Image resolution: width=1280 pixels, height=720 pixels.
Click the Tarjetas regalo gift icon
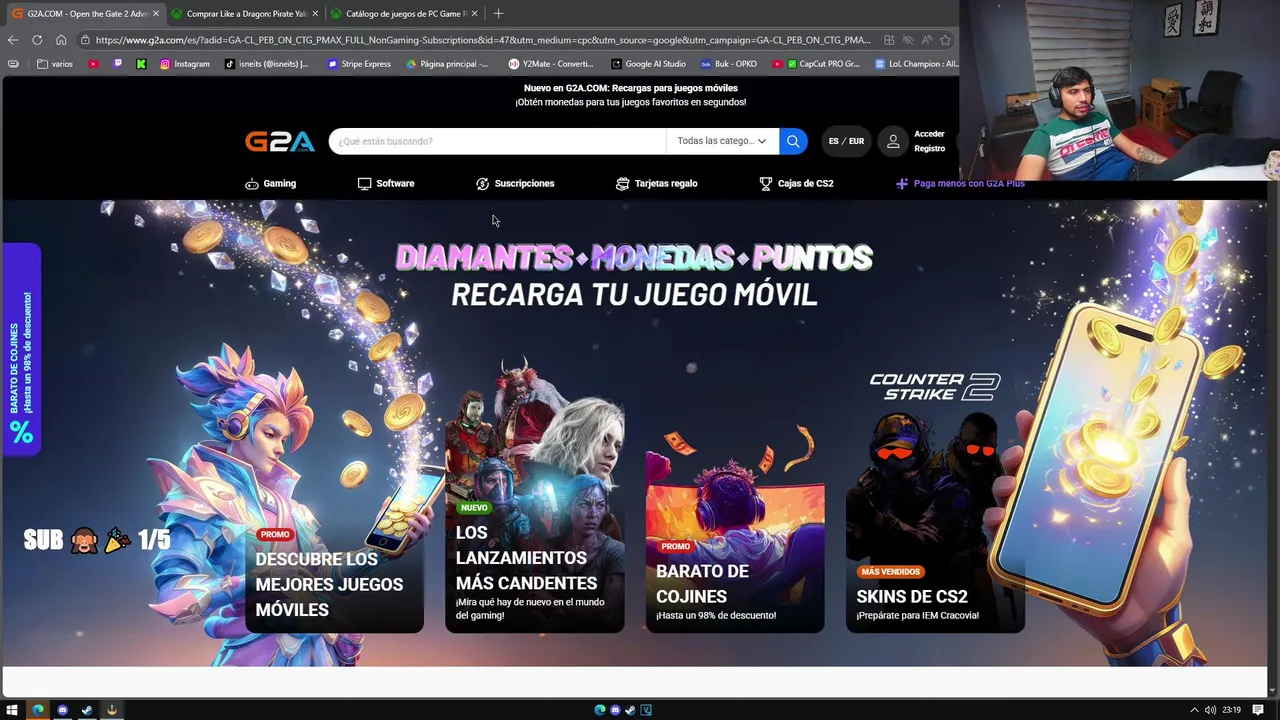pyautogui.click(x=622, y=184)
